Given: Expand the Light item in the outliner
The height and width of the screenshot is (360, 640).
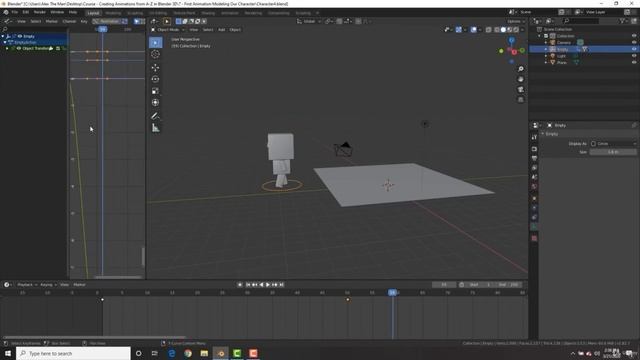Looking at the screenshot, I should point(546,56).
